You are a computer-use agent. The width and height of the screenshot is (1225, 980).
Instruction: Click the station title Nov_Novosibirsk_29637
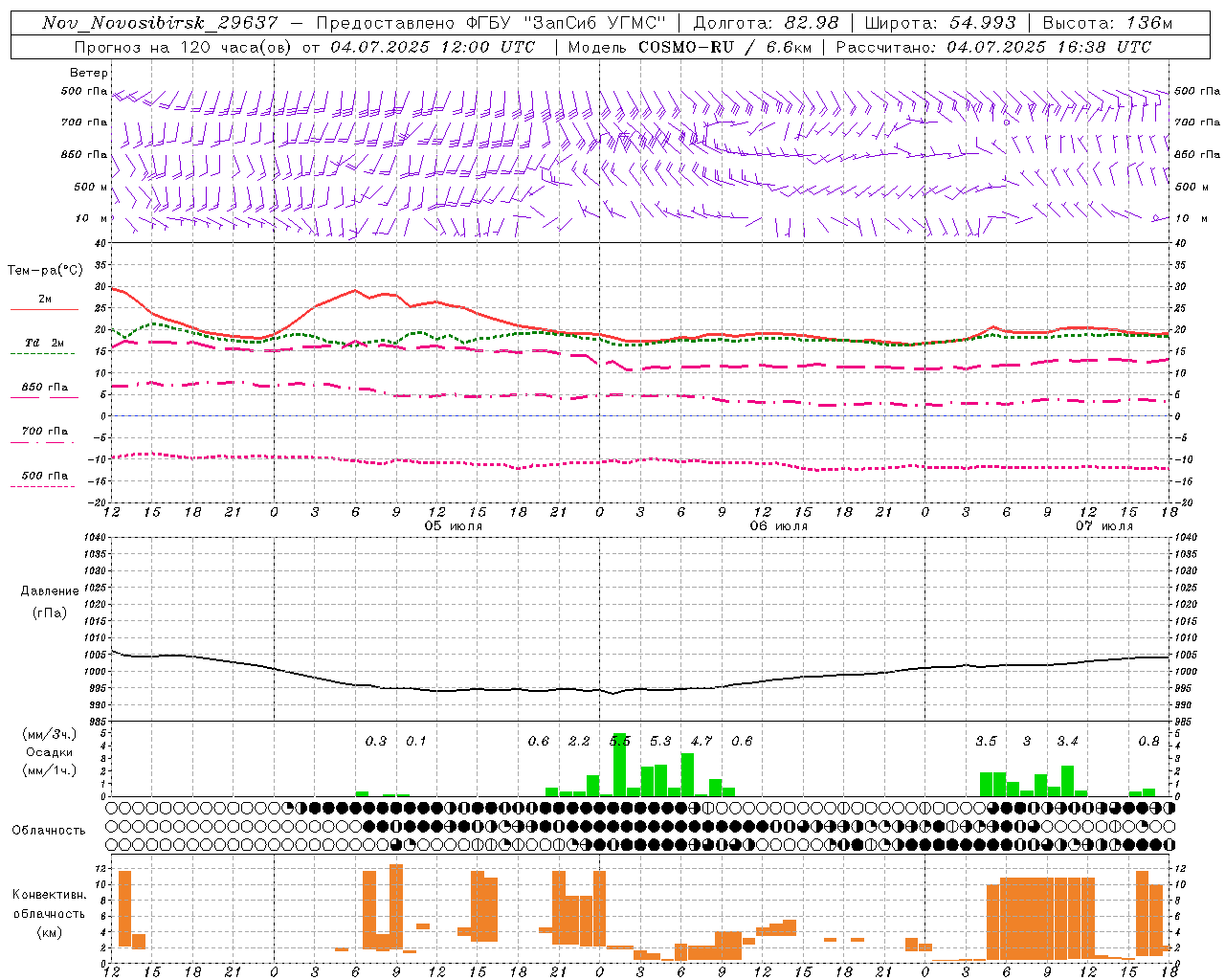click(160, 23)
